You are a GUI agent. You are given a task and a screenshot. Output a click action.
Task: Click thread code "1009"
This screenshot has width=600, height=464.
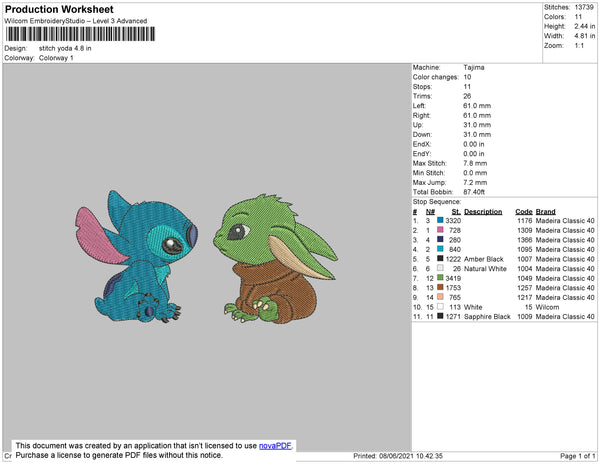(525, 316)
